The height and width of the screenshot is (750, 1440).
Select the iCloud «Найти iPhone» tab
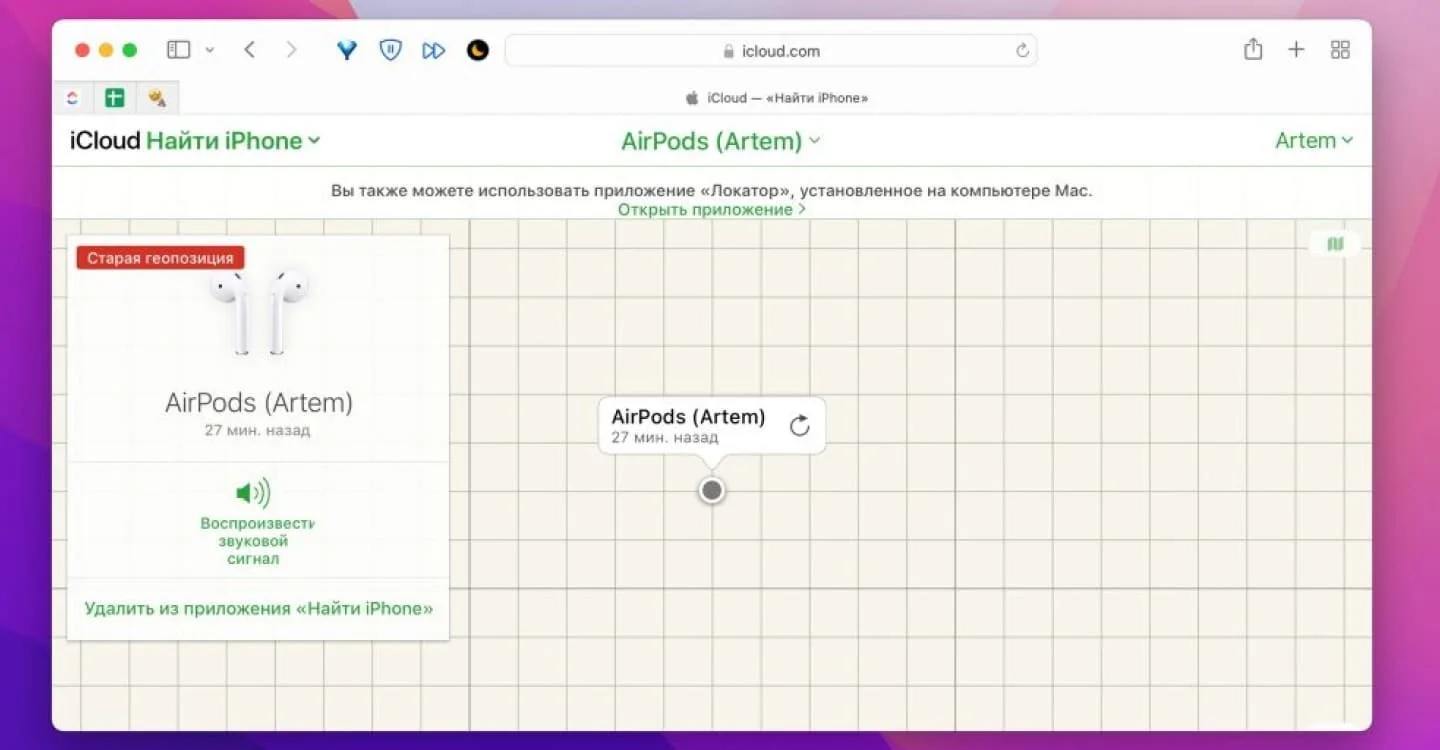[x=776, y=98]
